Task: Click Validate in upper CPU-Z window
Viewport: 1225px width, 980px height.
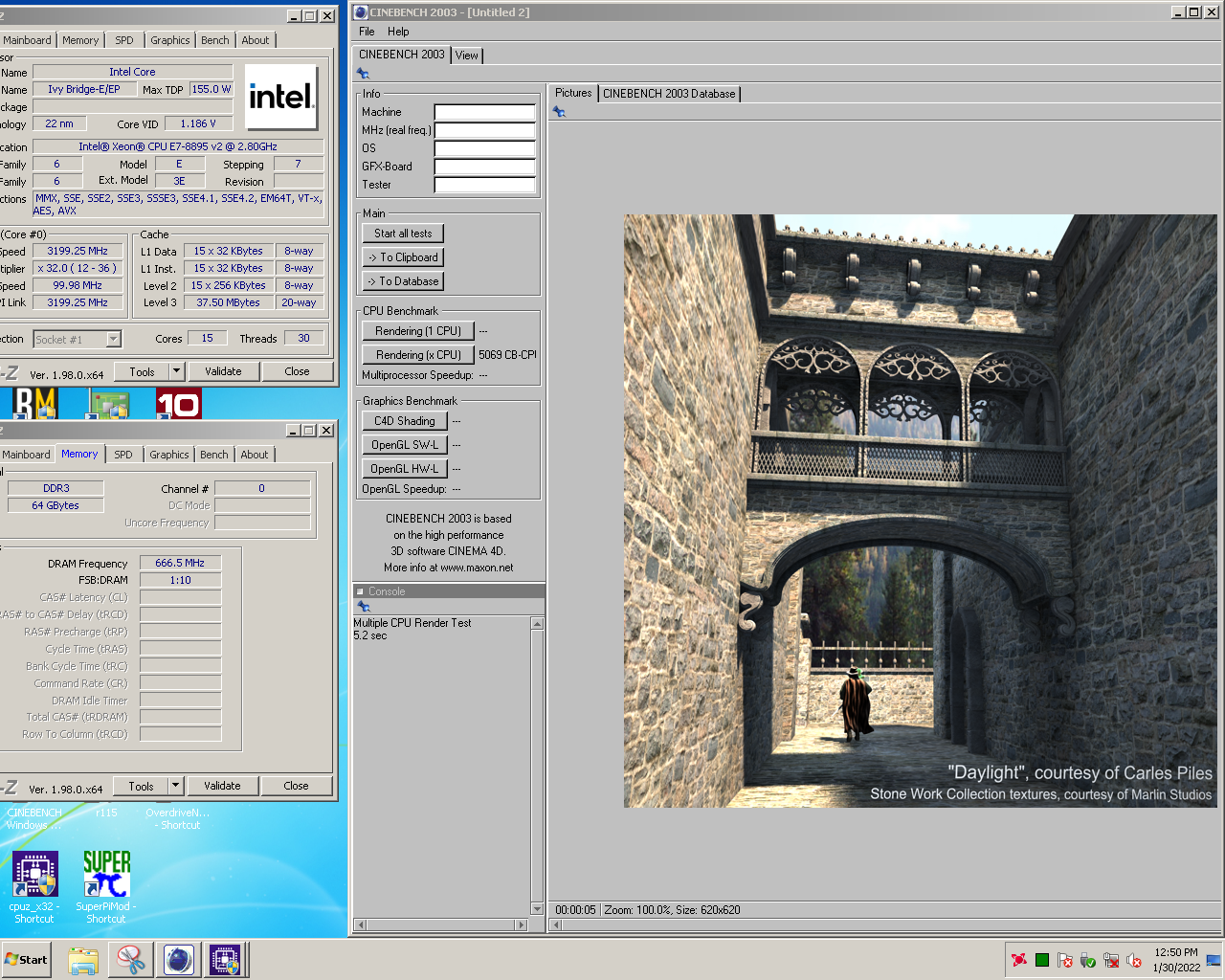Action: click(x=223, y=371)
